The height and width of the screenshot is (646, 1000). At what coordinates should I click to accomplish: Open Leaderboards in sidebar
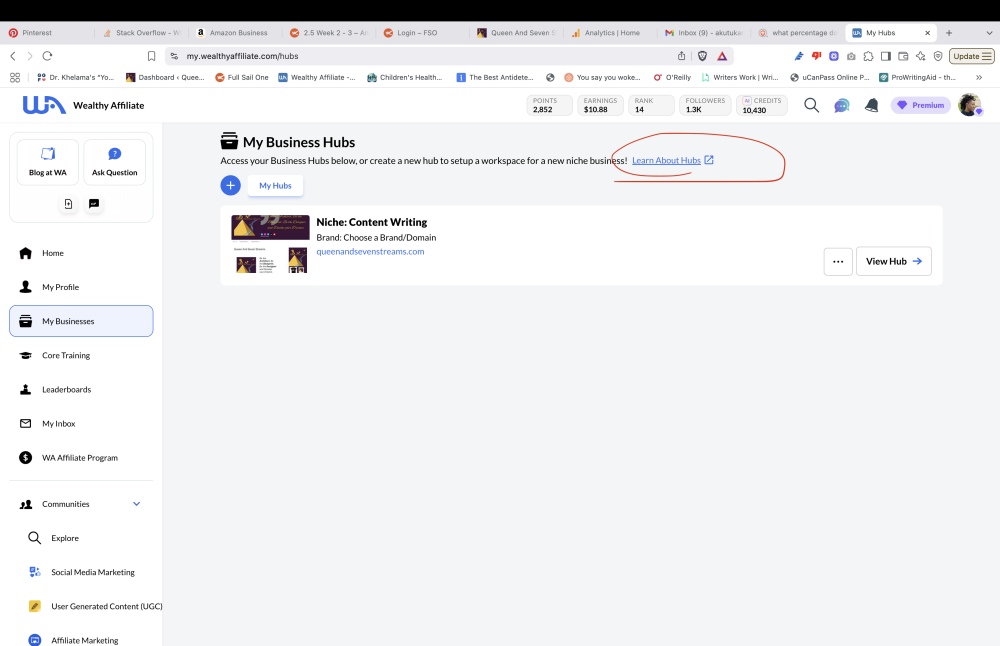click(x=81, y=390)
